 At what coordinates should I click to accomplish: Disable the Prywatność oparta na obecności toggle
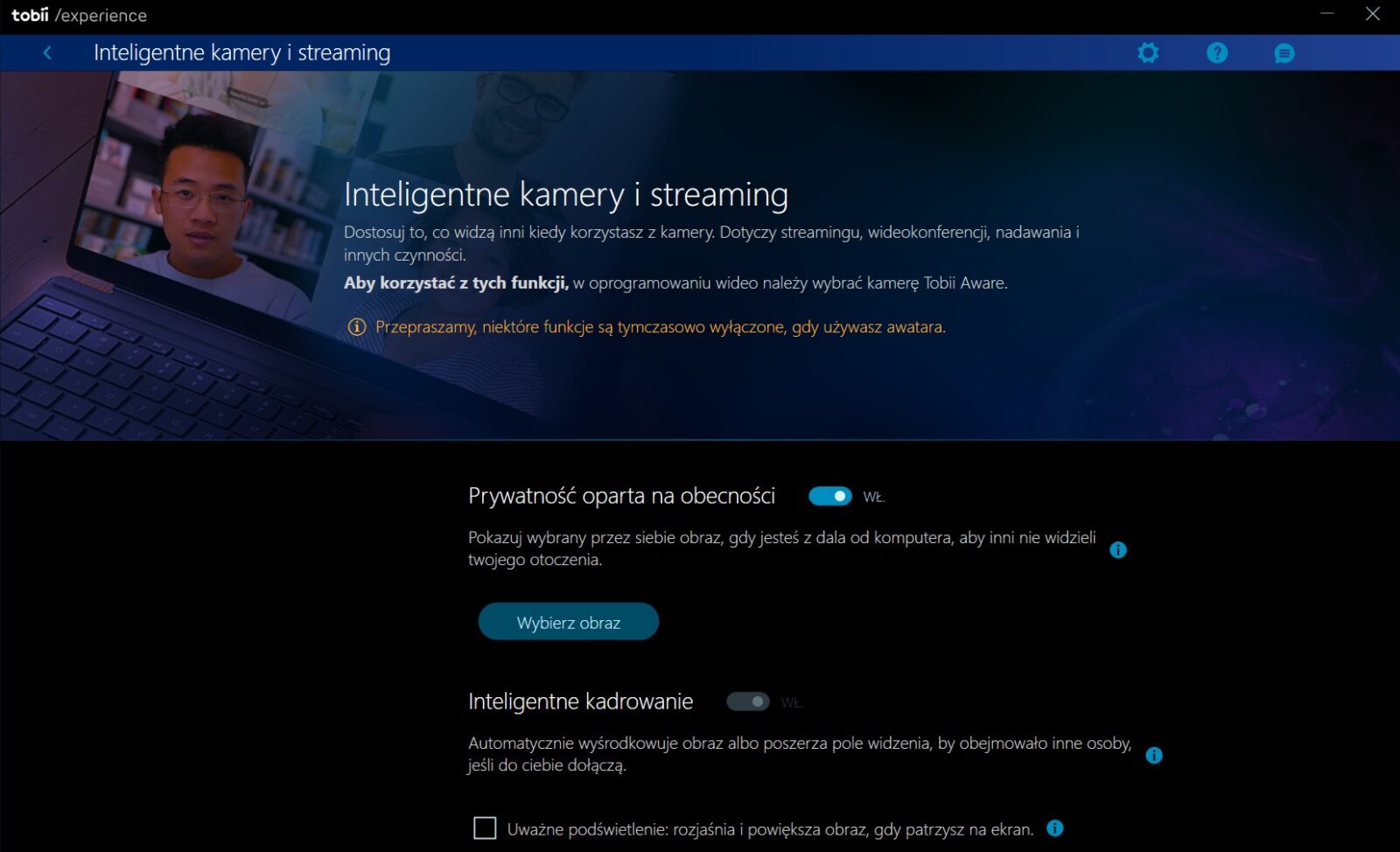click(x=829, y=497)
